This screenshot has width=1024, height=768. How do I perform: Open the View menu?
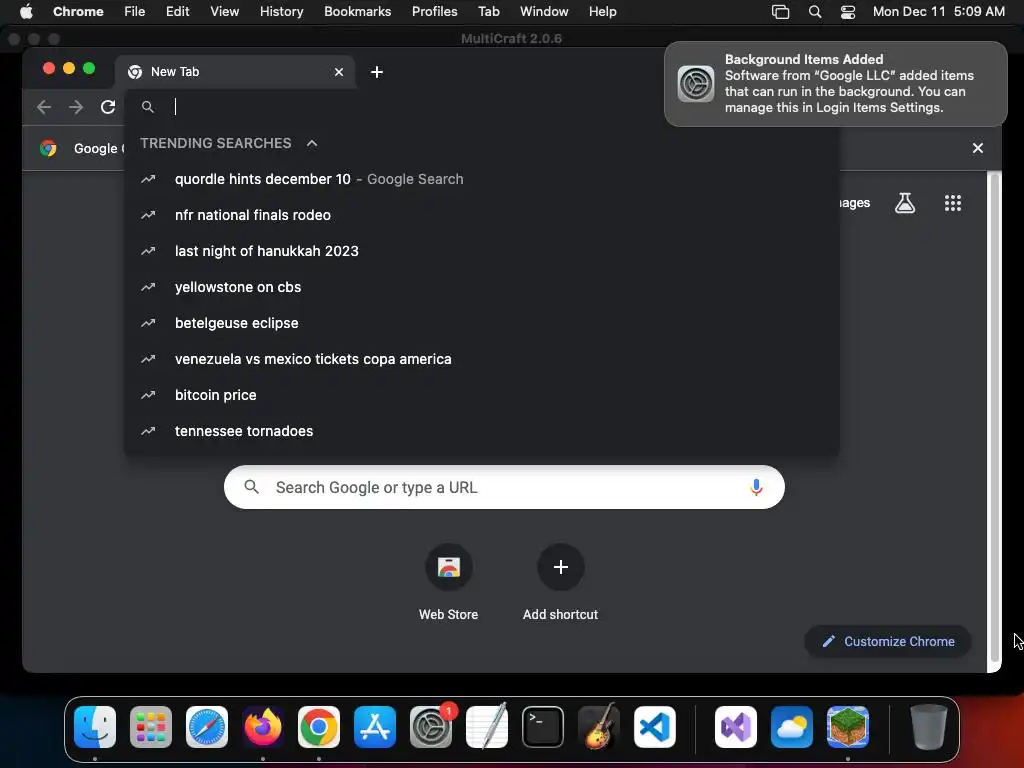225,11
